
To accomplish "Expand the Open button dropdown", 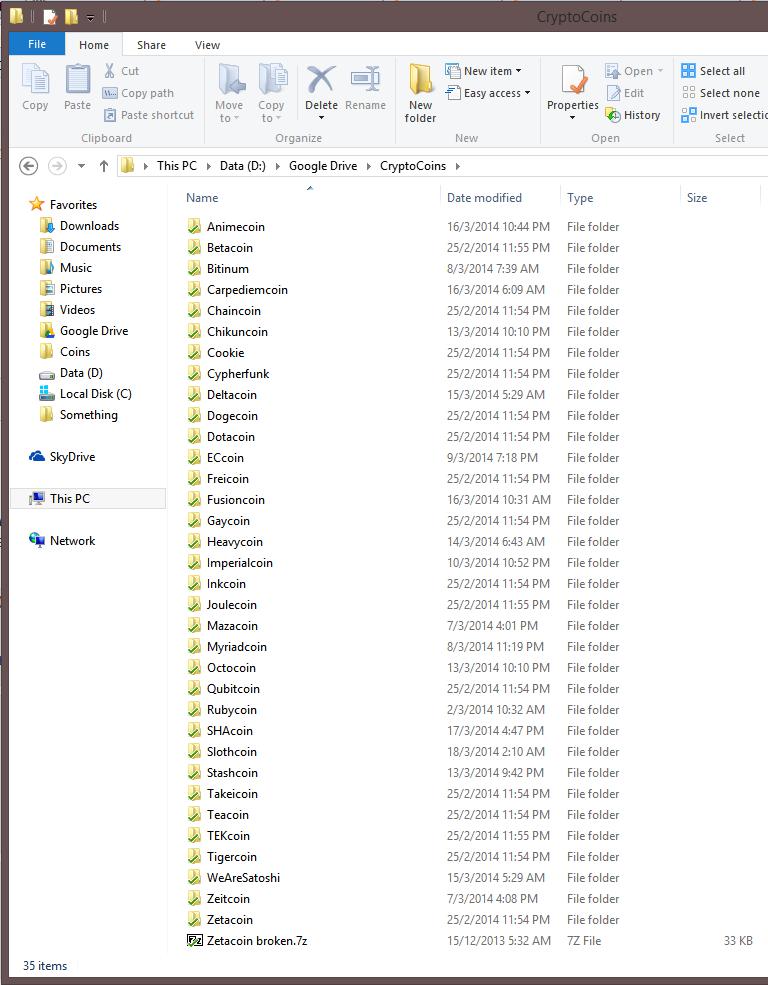I will (x=660, y=71).
